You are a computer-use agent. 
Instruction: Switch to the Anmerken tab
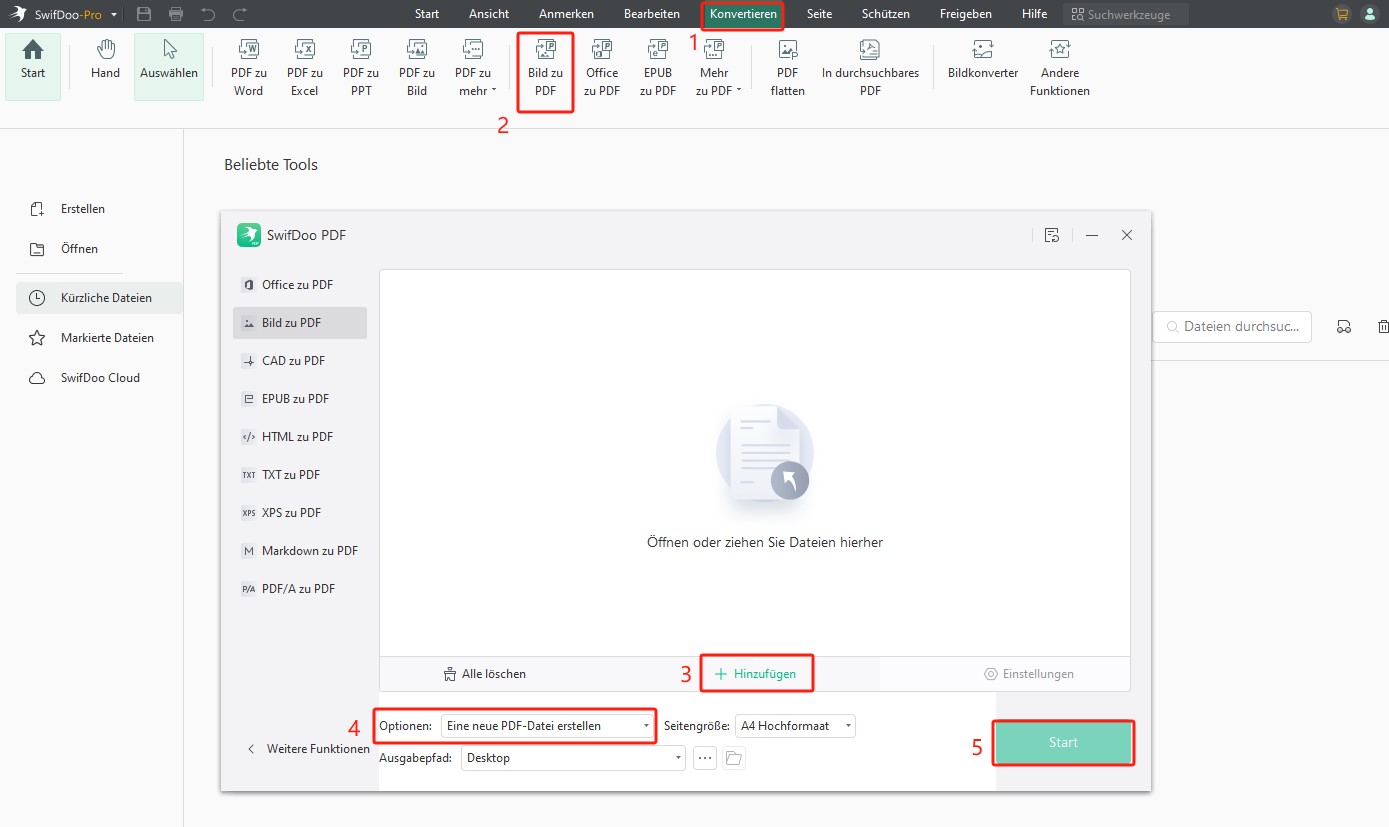566,14
